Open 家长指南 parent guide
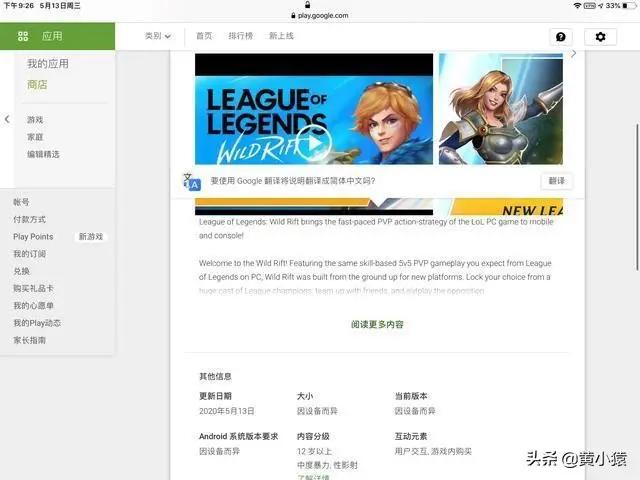640x480 pixels. 29,340
